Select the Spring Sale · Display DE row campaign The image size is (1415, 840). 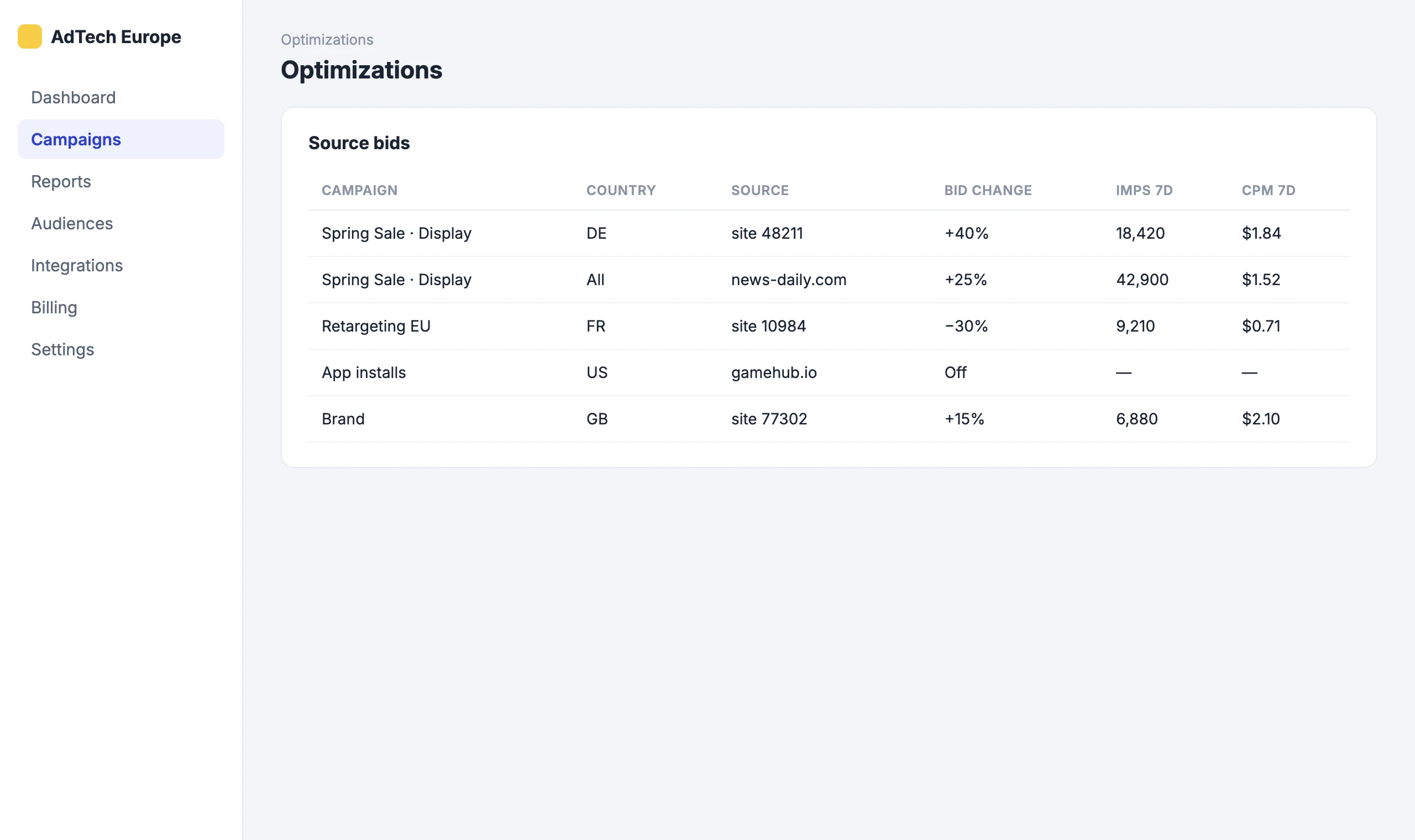coord(396,233)
